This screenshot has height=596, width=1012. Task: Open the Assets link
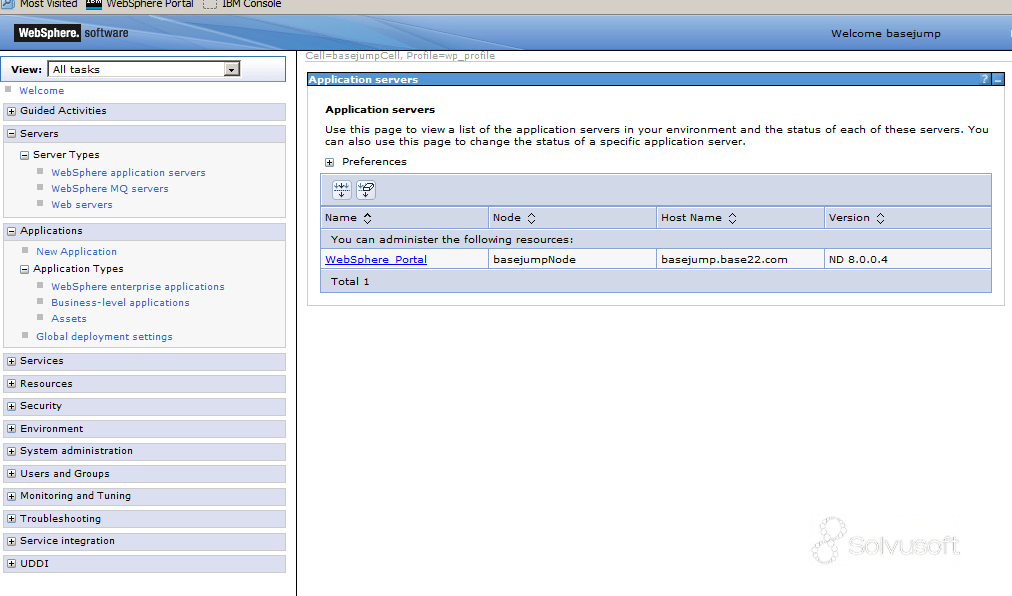[68, 319]
